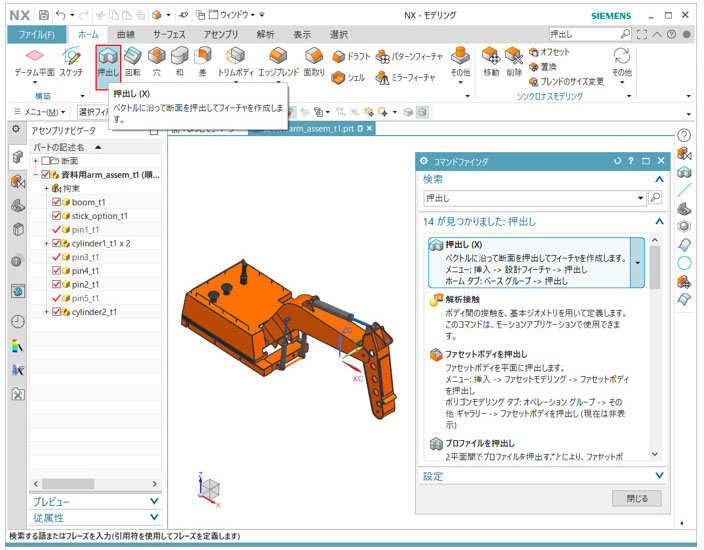Toggle checkbox for pin4_t1
Viewport: 704px width, 550px height.
click(56, 271)
